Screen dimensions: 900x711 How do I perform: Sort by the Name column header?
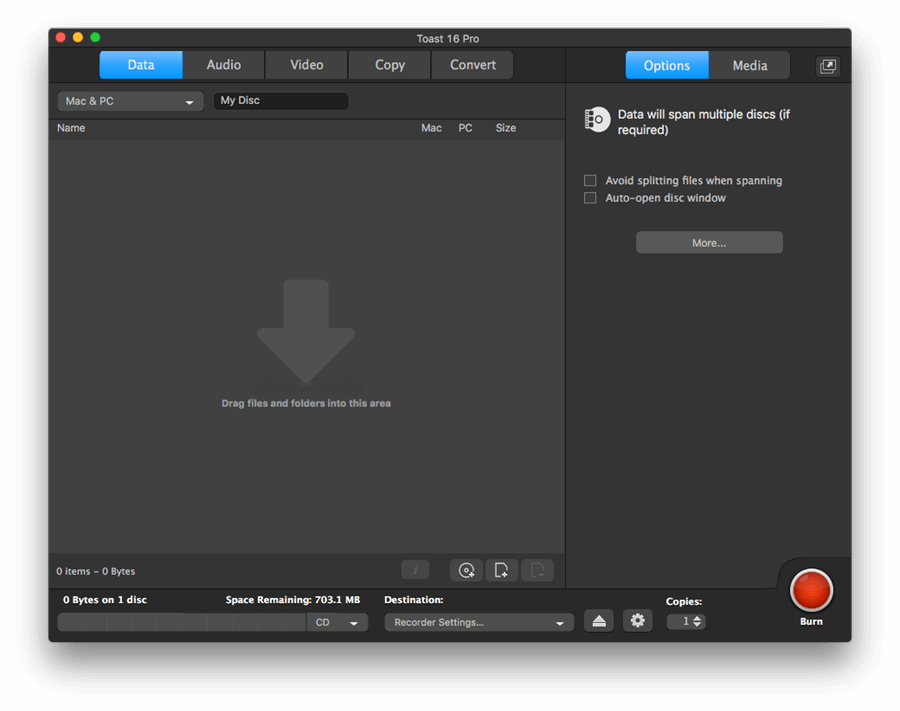click(x=71, y=128)
